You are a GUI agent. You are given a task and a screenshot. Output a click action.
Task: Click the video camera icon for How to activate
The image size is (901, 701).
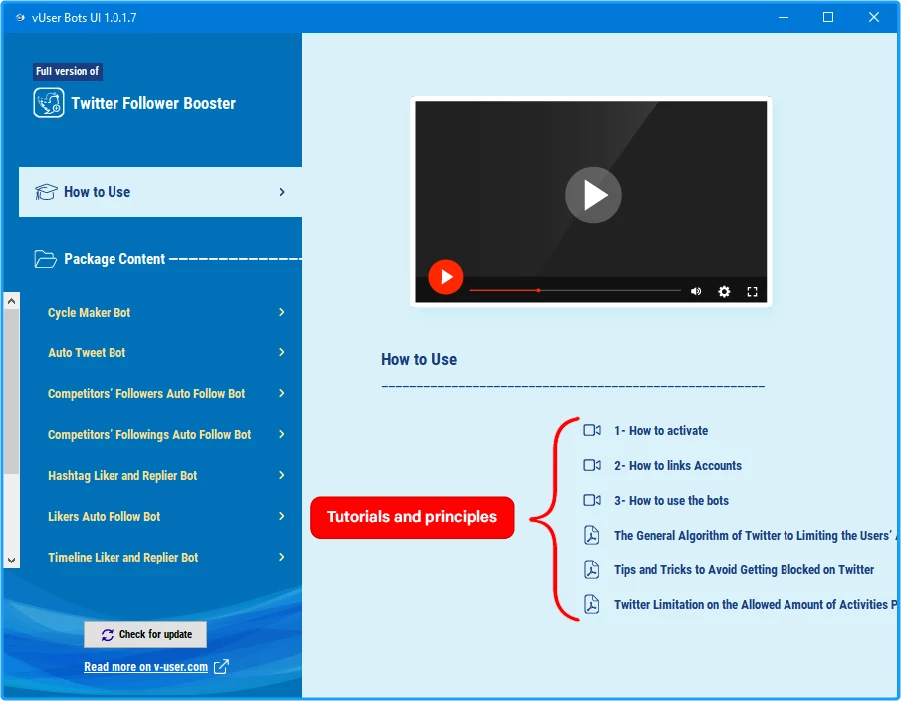[x=592, y=430]
